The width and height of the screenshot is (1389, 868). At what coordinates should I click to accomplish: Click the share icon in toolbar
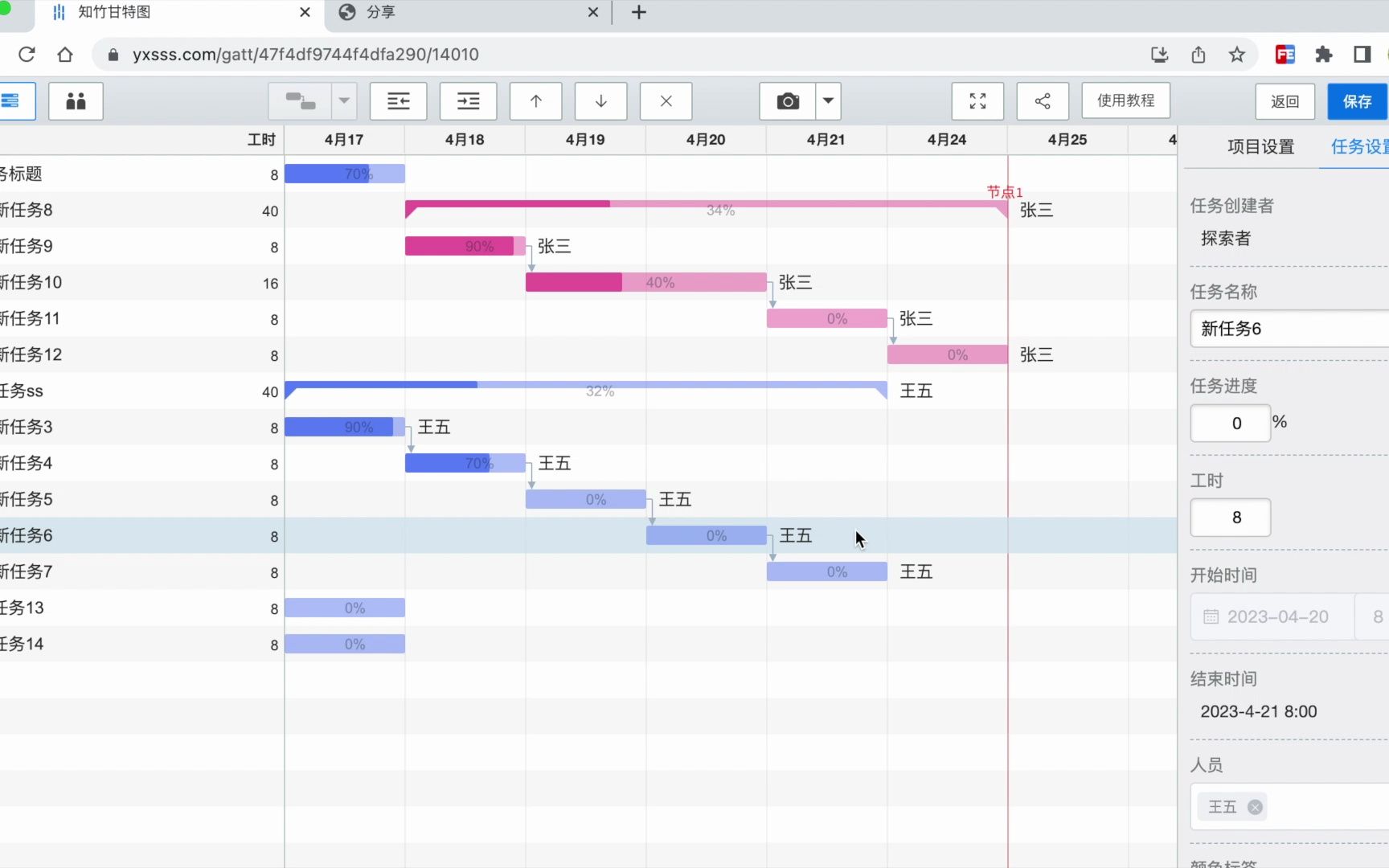pyautogui.click(x=1043, y=101)
